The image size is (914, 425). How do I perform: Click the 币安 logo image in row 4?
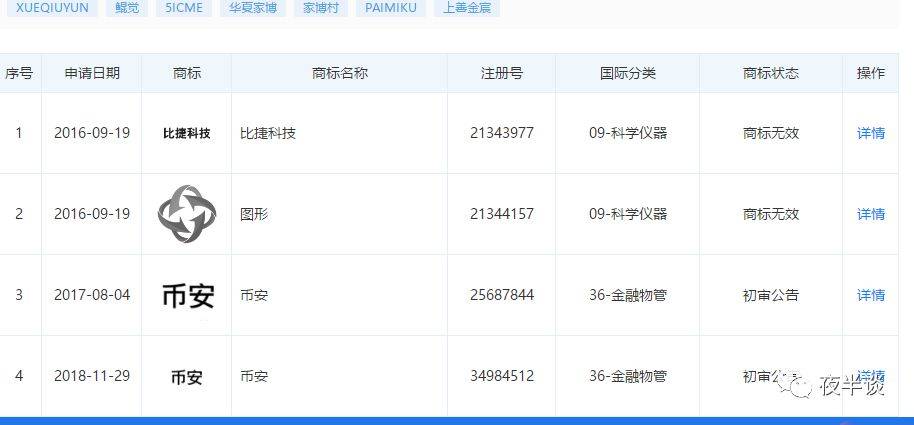(x=186, y=377)
